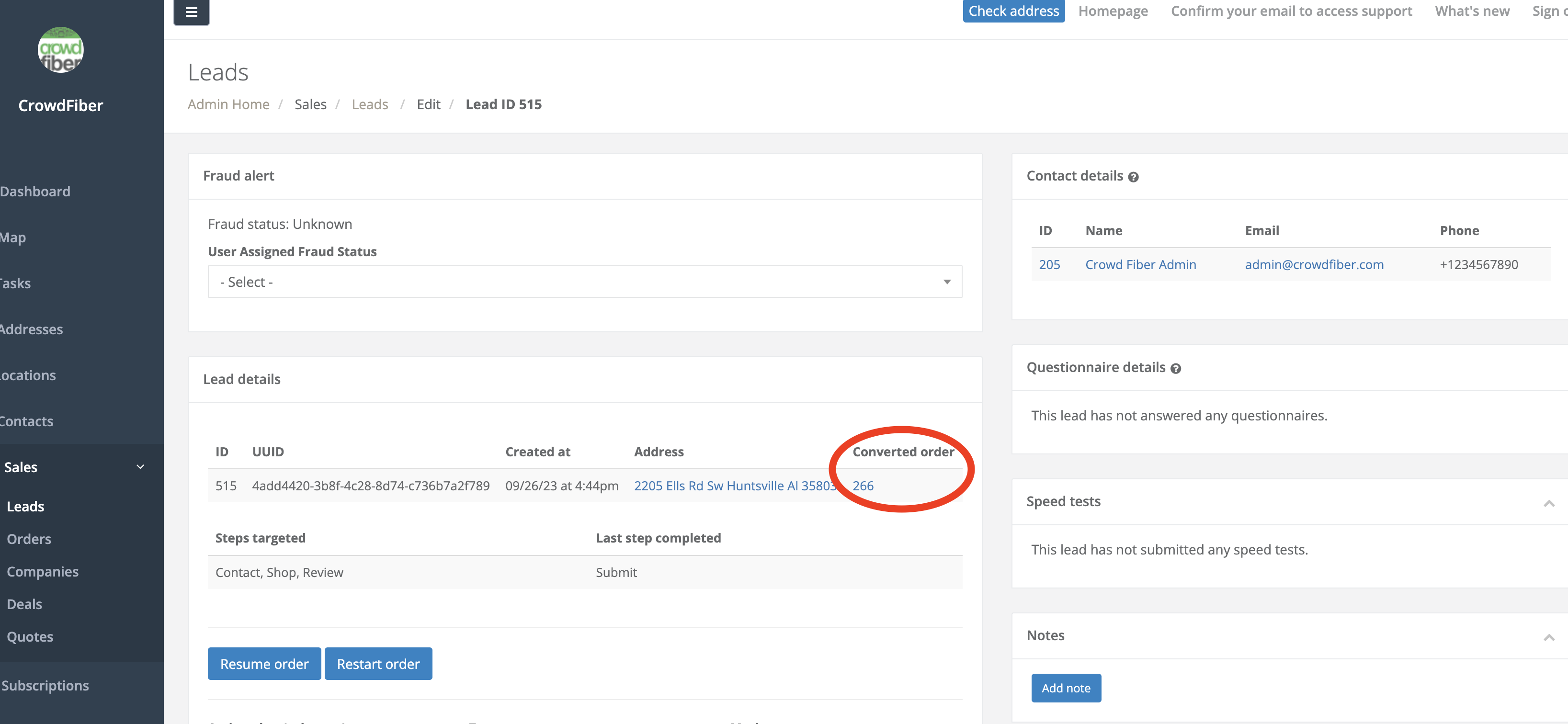Viewport: 1568px width, 724px height.
Task: Open Orders in the sidebar
Action: (x=29, y=539)
